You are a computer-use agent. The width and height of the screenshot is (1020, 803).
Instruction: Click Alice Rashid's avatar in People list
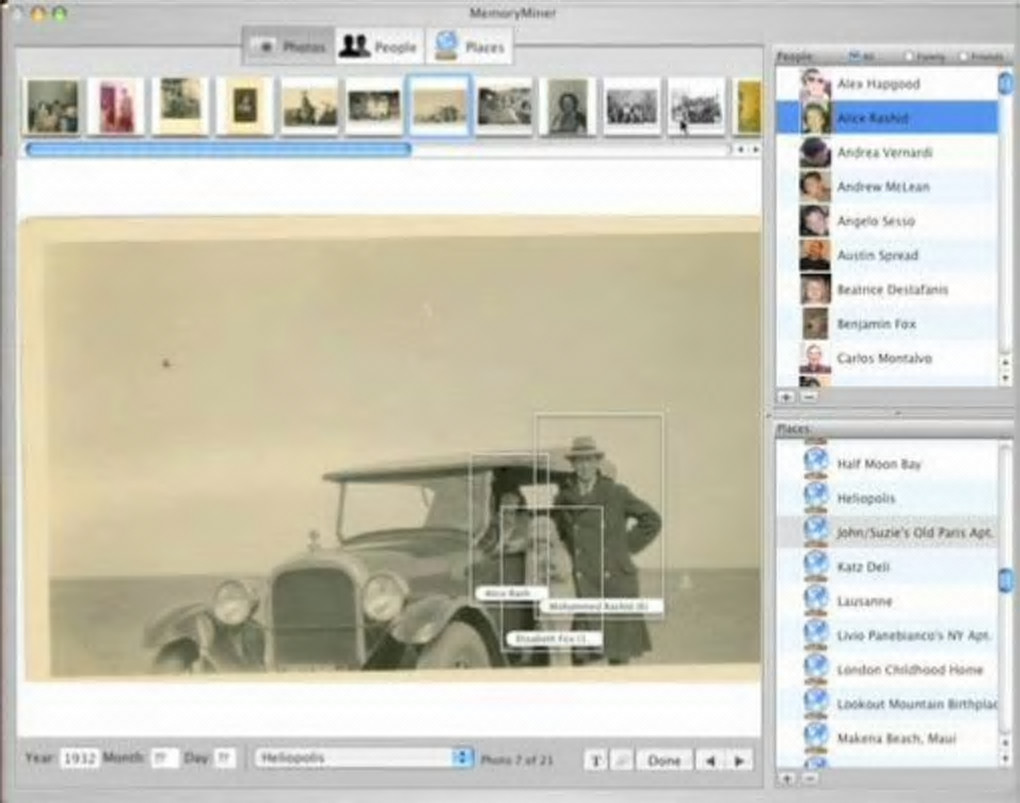click(x=814, y=118)
